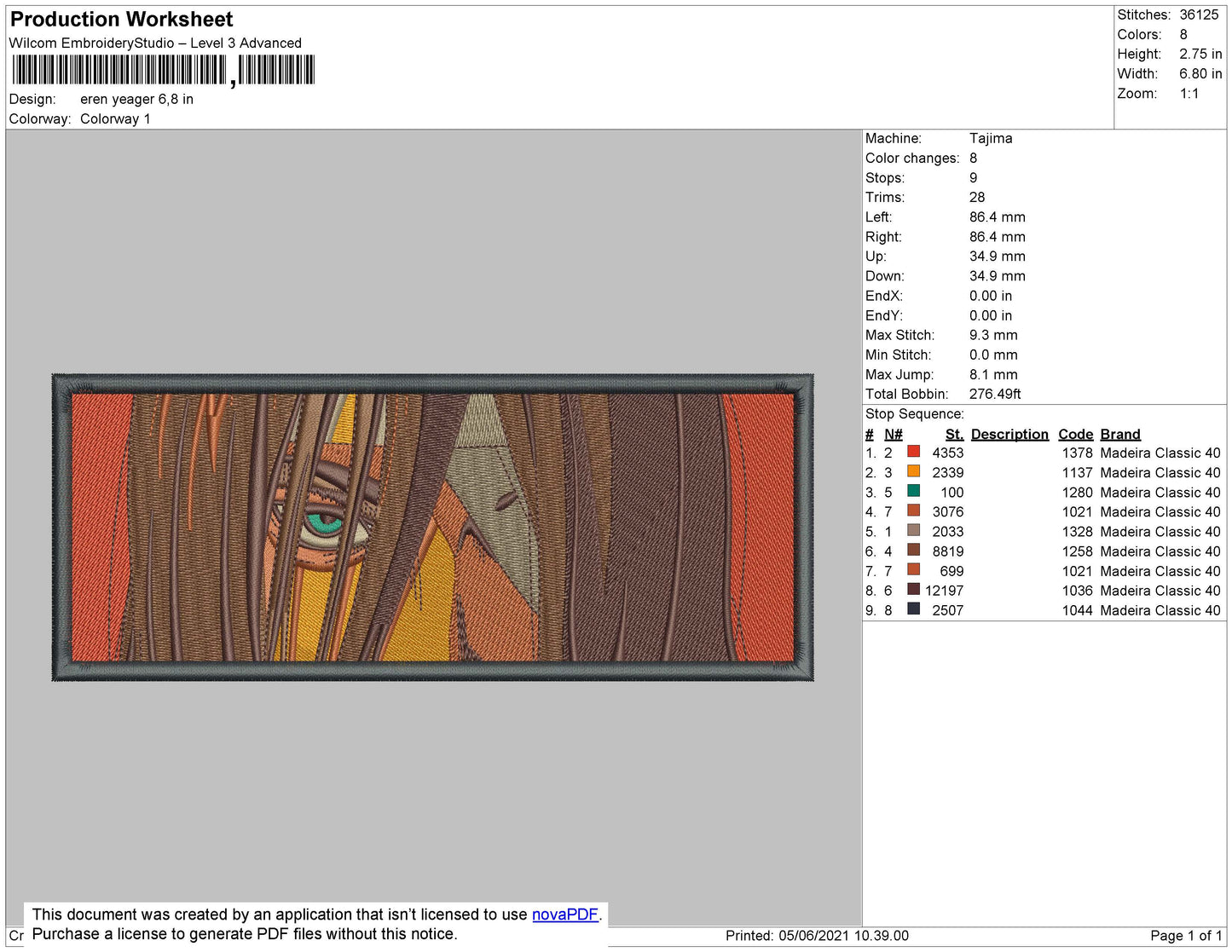Click the 'St.' column header
Screen dimensions: 1232x952
pos(954,434)
